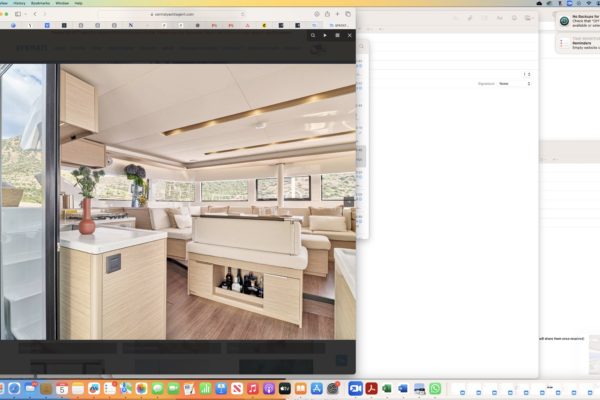Open the photo browser dropdown in Mail compose

[529, 18]
